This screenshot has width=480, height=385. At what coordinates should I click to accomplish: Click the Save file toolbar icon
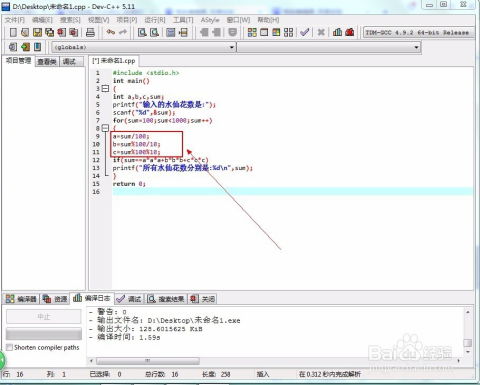pos(37,32)
